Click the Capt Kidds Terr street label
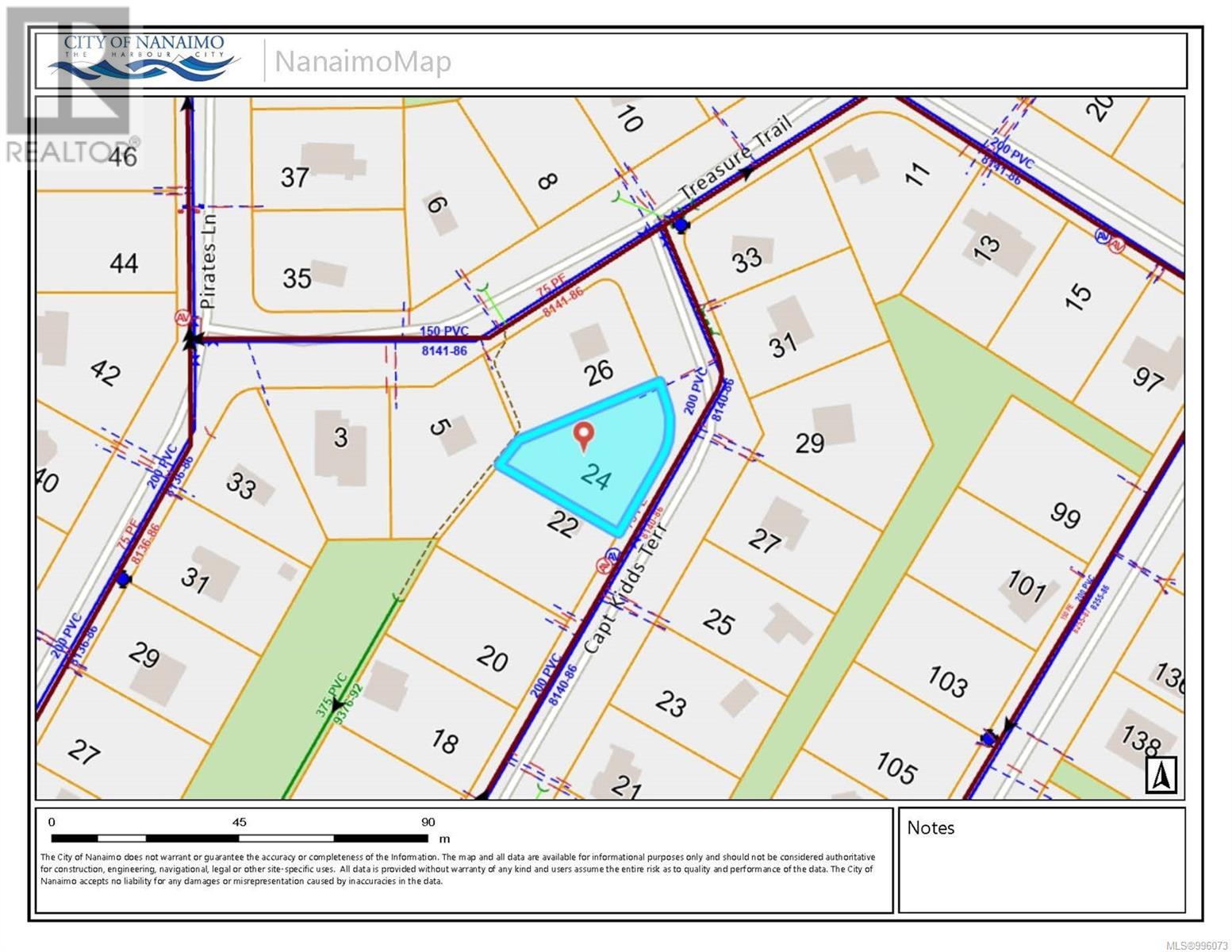This screenshot has height=952, width=1232. click(x=625, y=589)
